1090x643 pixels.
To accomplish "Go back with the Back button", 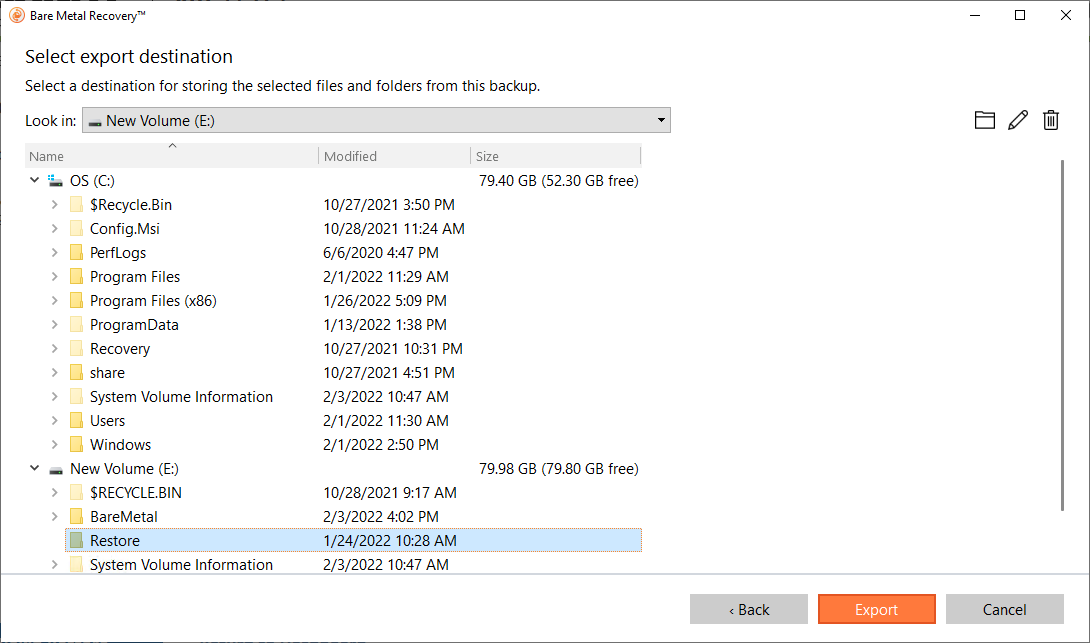I will (x=748, y=609).
